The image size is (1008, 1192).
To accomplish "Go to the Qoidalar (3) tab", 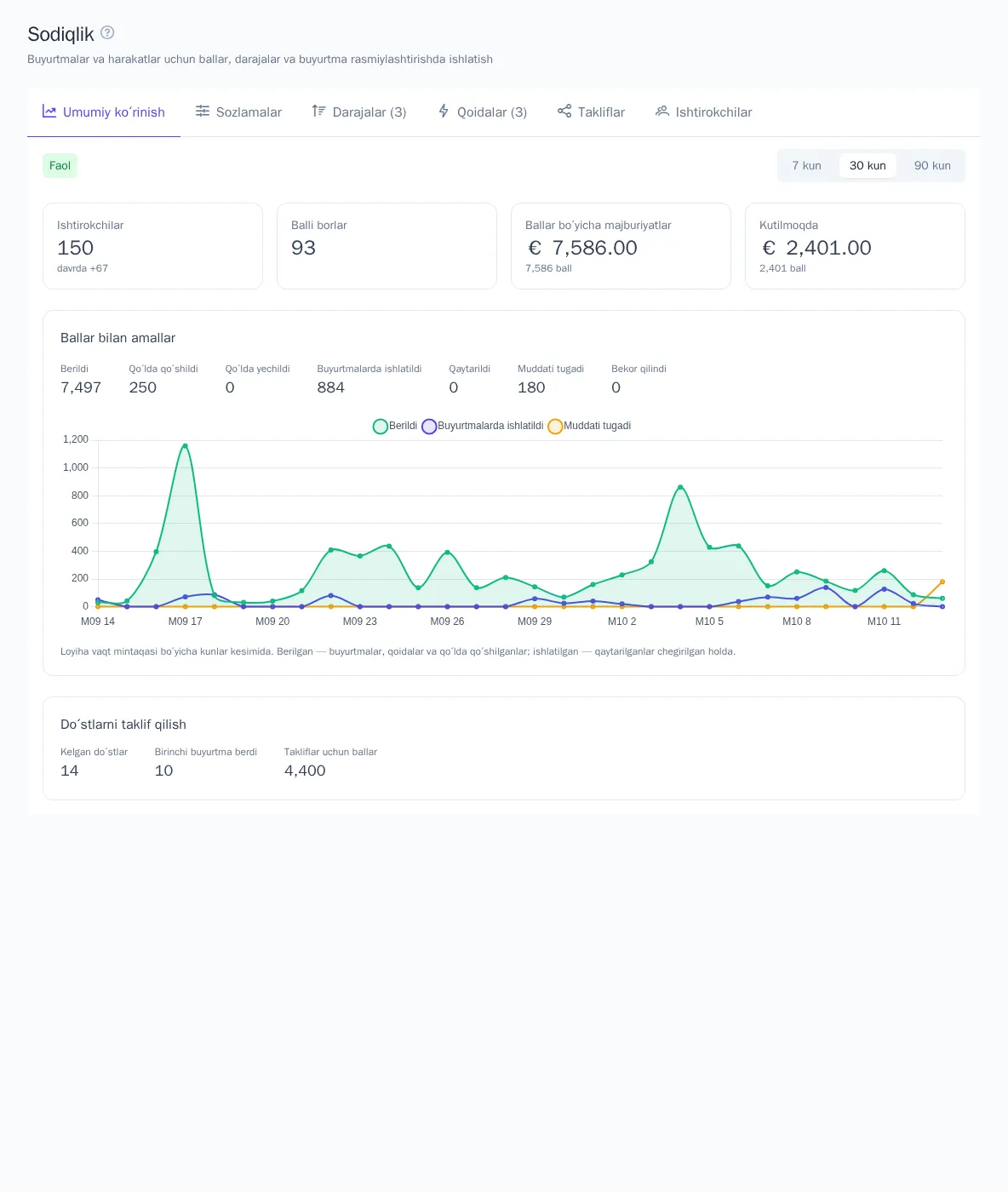I will tap(482, 112).
